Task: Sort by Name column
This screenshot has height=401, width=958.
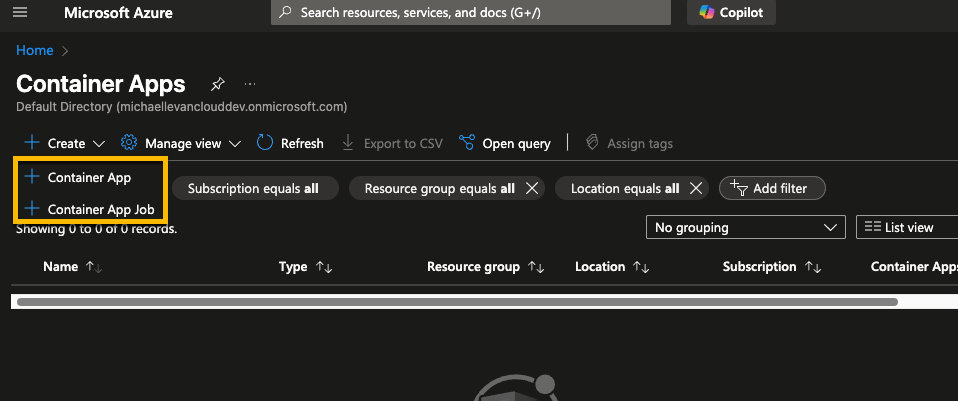Action: click(60, 267)
